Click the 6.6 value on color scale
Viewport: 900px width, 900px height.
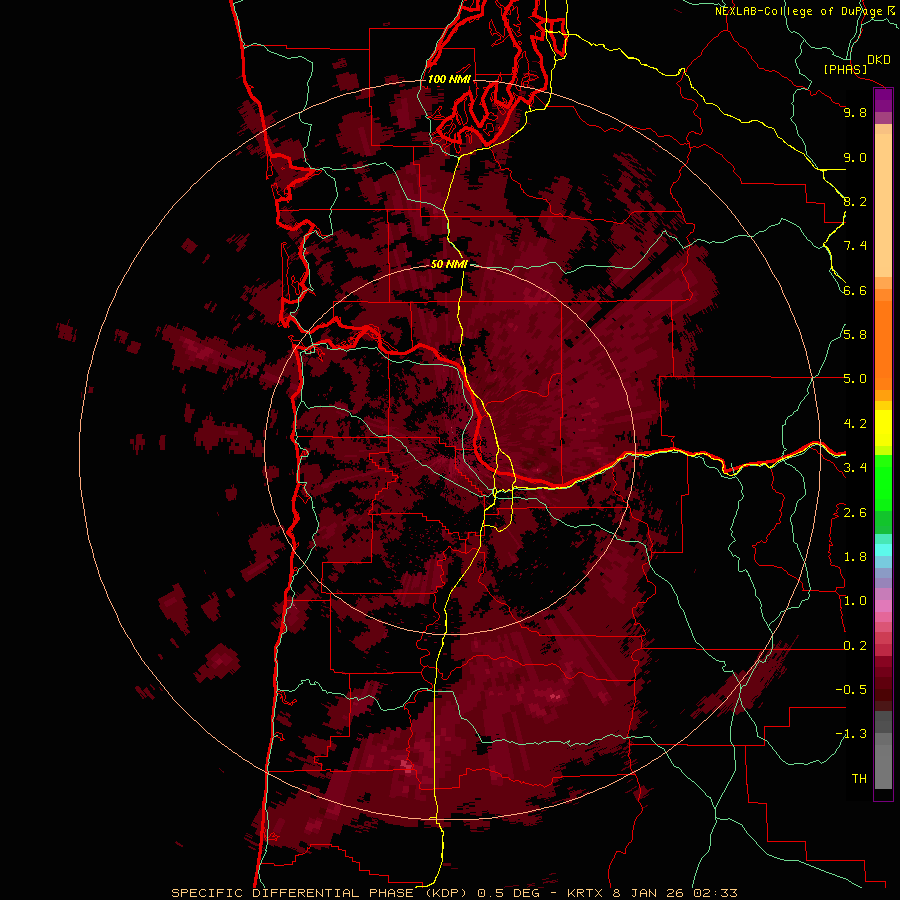855,290
